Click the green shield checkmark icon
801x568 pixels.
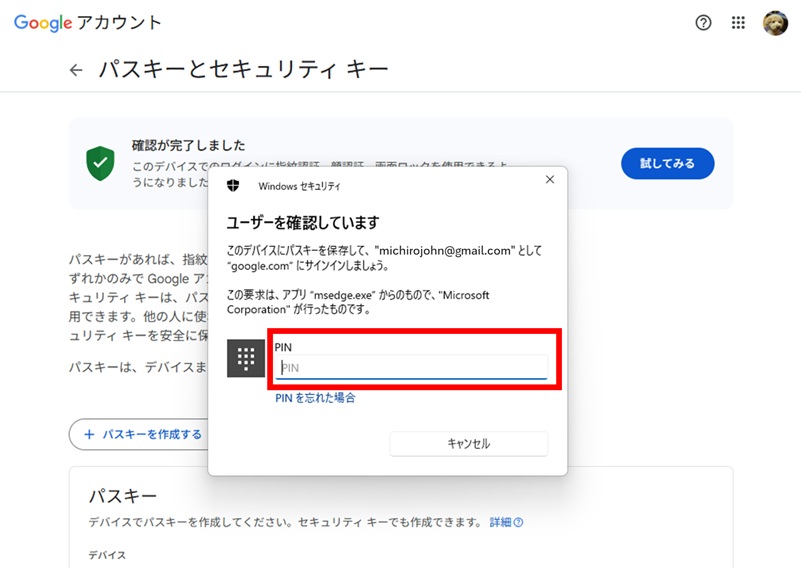(x=100, y=161)
